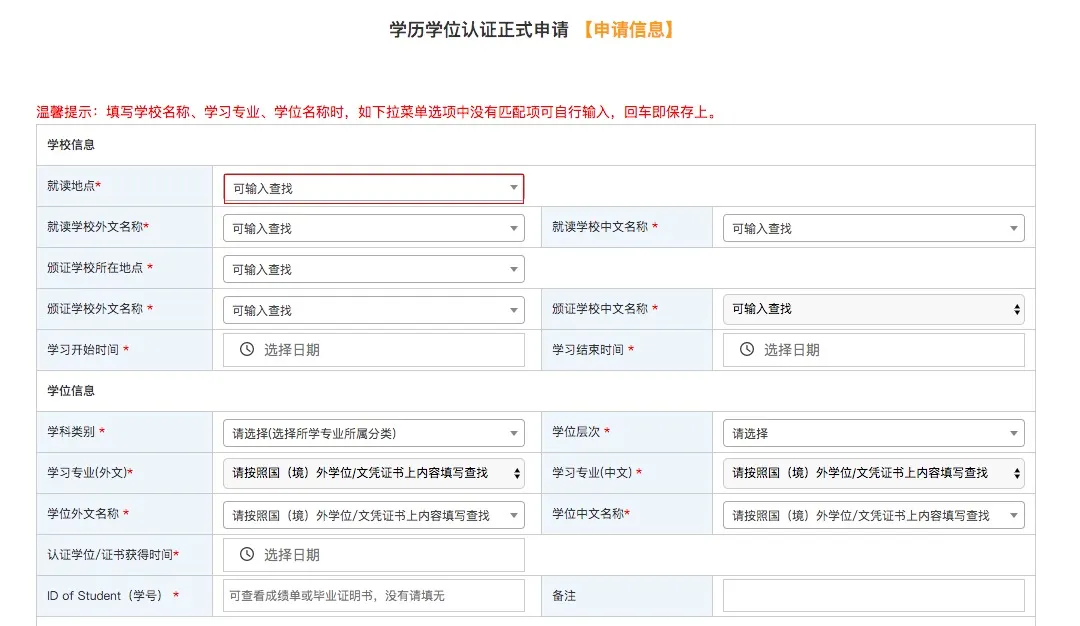Image resolution: width=1080 pixels, height=626 pixels.
Task: Open 学习专业(外文) select box
Action: click(x=373, y=473)
